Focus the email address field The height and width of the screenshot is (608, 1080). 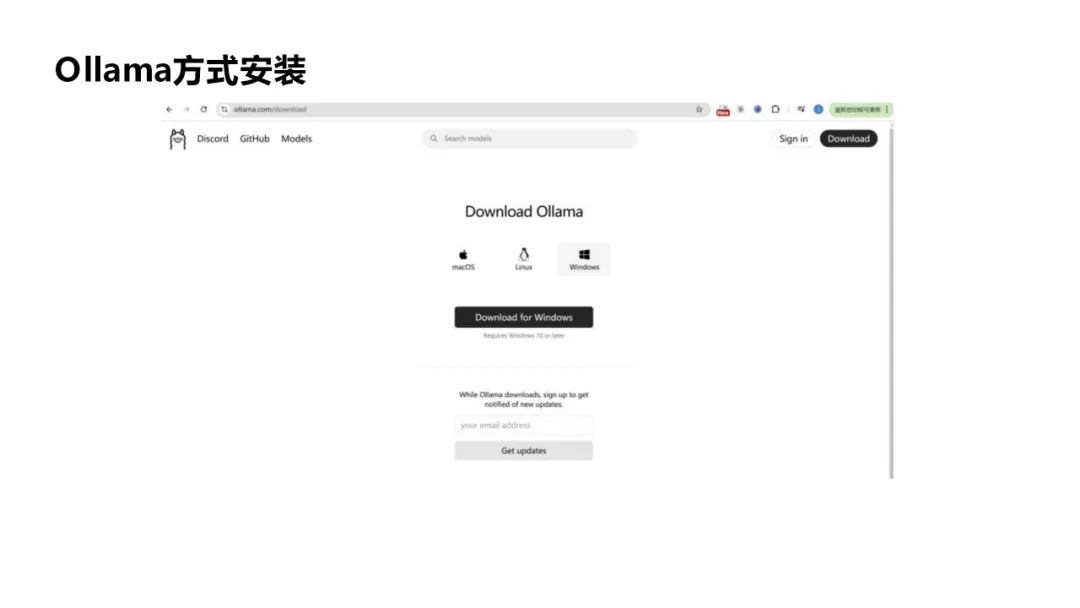coord(523,426)
